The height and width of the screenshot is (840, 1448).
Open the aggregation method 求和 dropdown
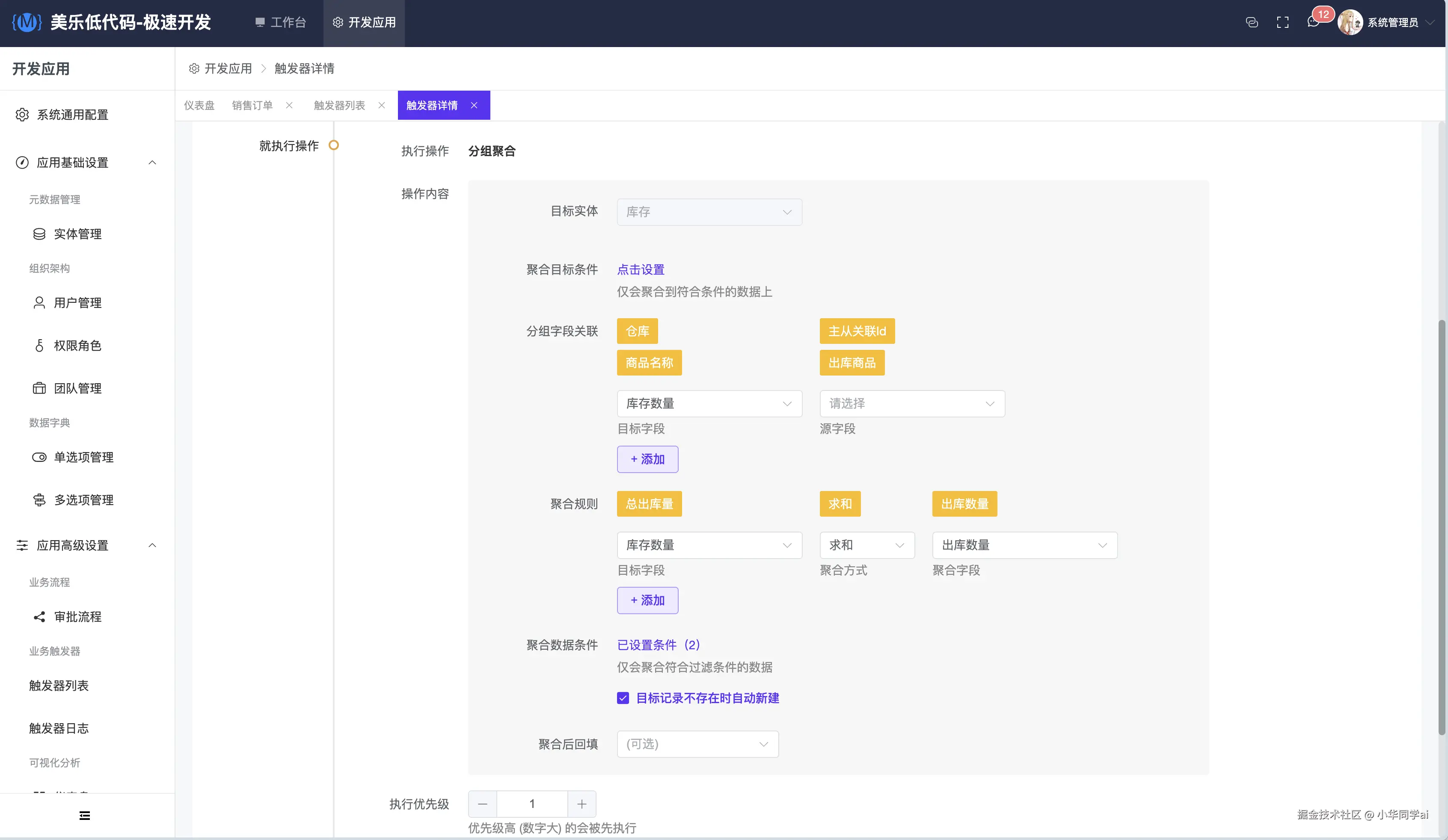tap(866, 545)
